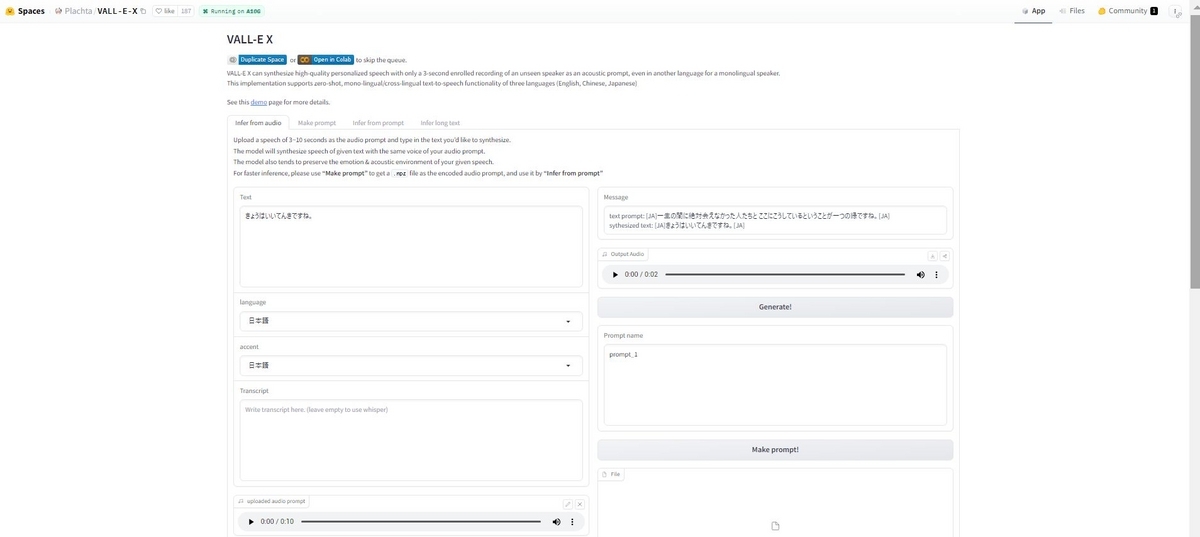1200x537 pixels.
Task: Click the File label tag
Action: click(x=611, y=474)
